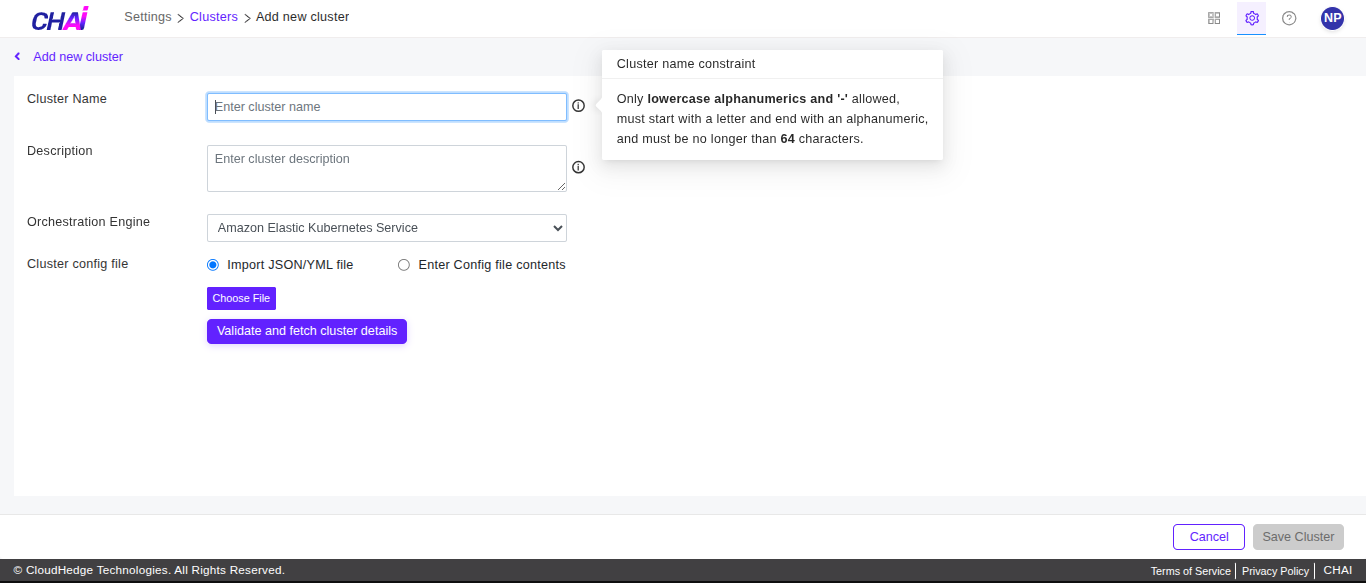The width and height of the screenshot is (1366, 583).
Task: Click the Description info icon
Action: click(x=578, y=167)
